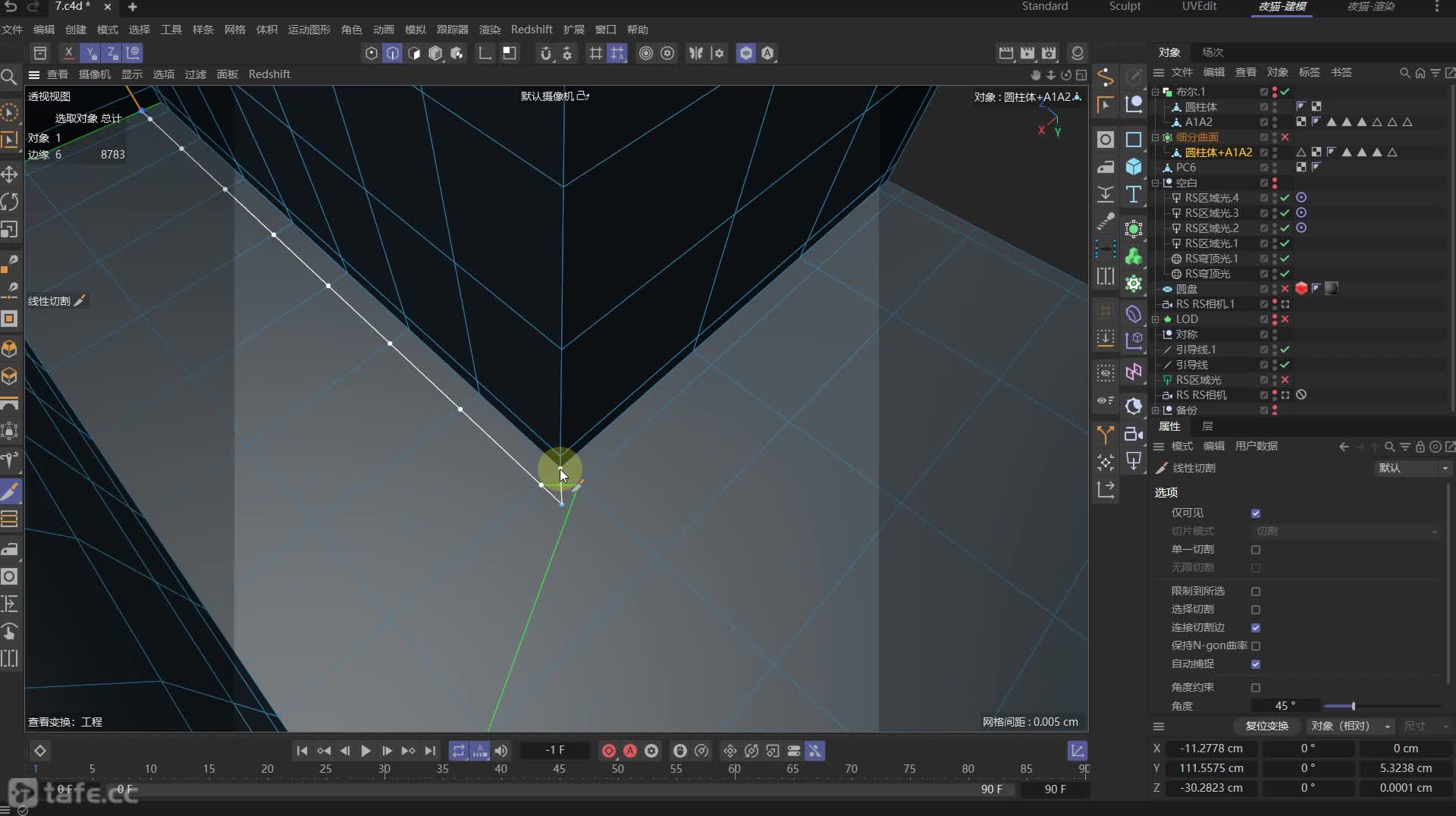Toggle the 自动捕捉 checkbox
The width and height of the screenshot is (1456, 816).
click(x=1256, y=664)
